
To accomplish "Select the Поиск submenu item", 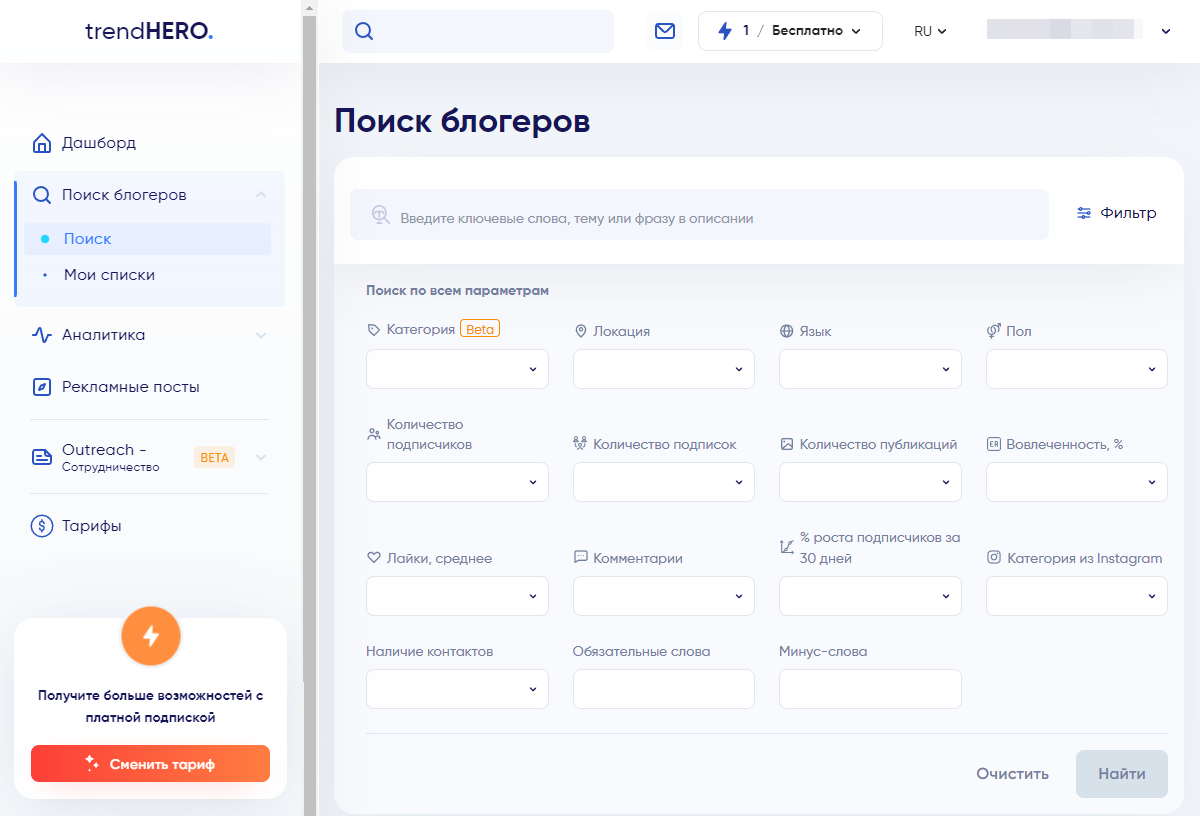I will (88, 239).
